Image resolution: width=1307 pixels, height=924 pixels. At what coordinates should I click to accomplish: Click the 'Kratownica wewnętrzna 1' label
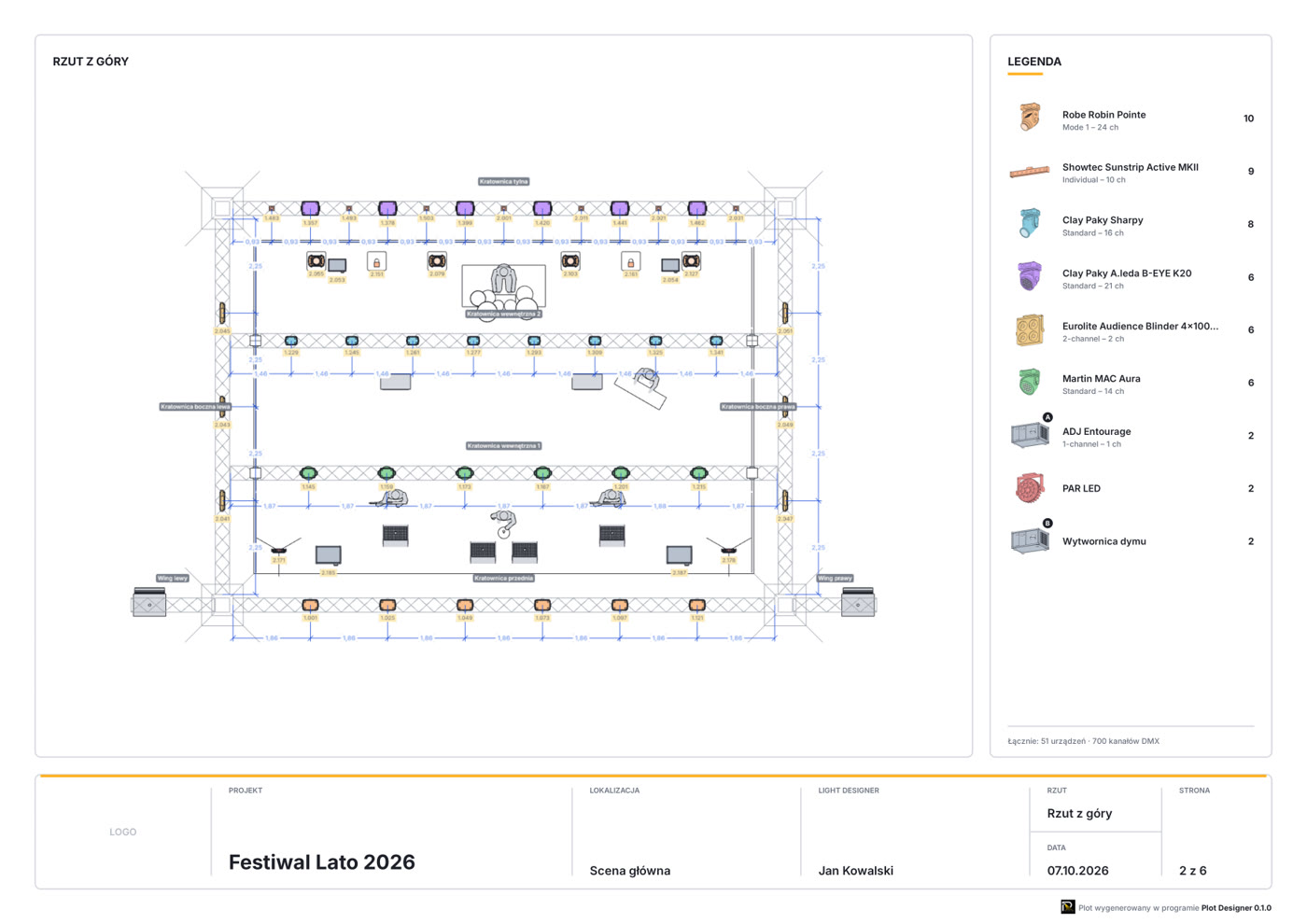coord(504,446)
